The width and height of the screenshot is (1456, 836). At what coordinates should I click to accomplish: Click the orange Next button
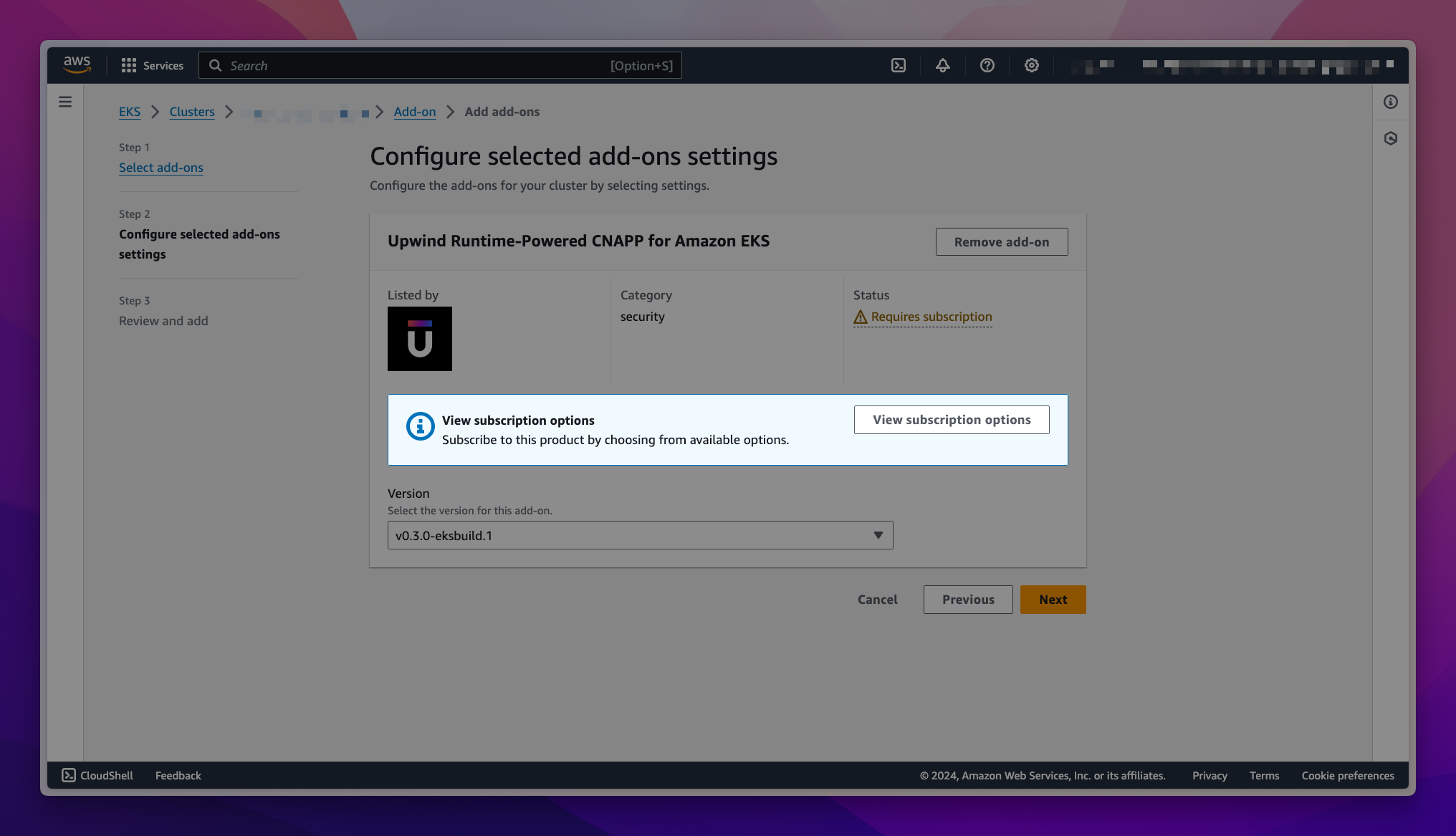[1053, 600]
